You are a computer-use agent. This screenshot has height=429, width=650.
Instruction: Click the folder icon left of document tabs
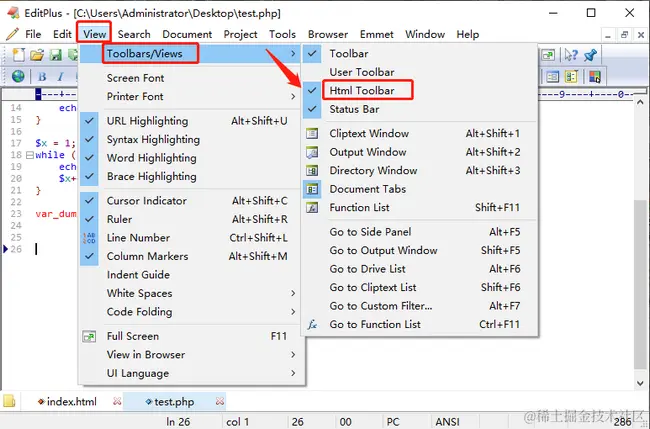(x=9, y=401)
